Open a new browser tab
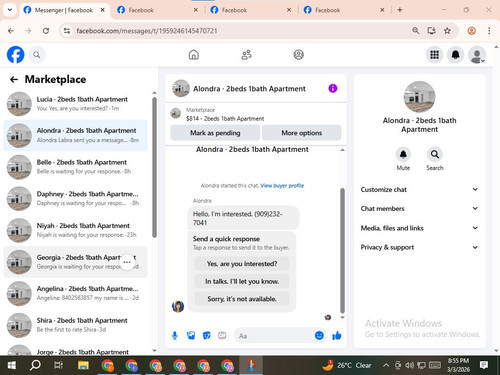 click(x=400, y=10)
